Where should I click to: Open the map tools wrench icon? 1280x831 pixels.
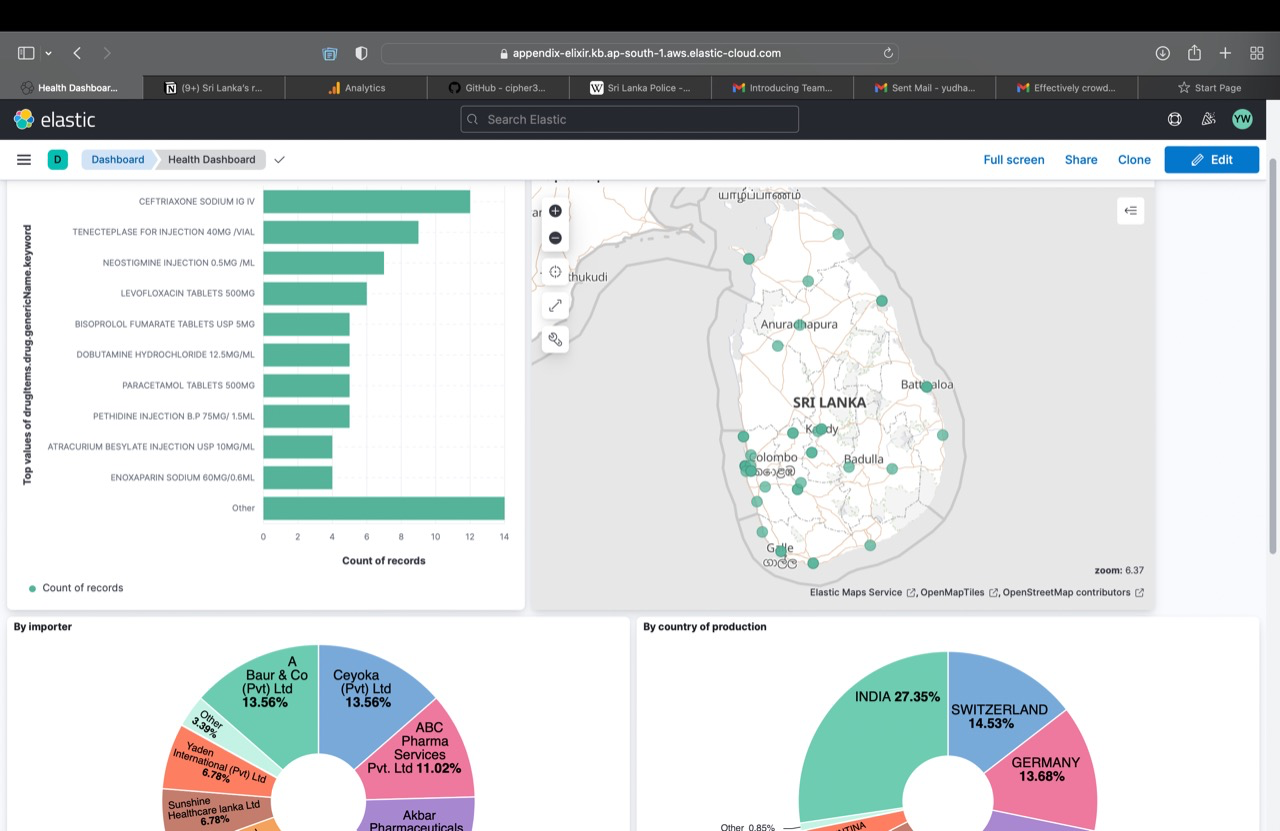tap(555, 340)
